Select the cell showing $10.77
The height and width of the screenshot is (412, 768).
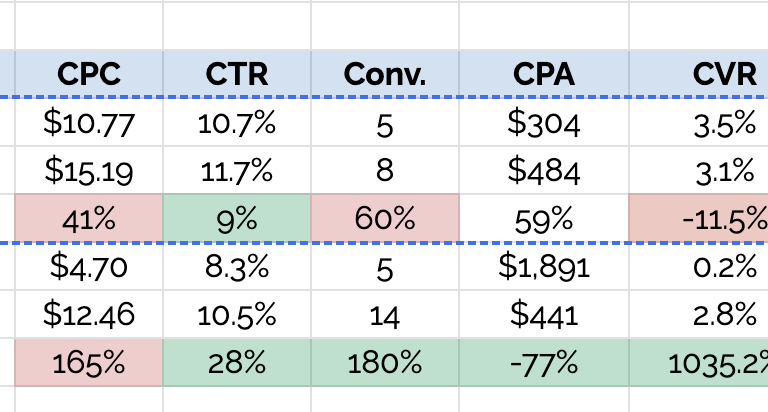89,122
